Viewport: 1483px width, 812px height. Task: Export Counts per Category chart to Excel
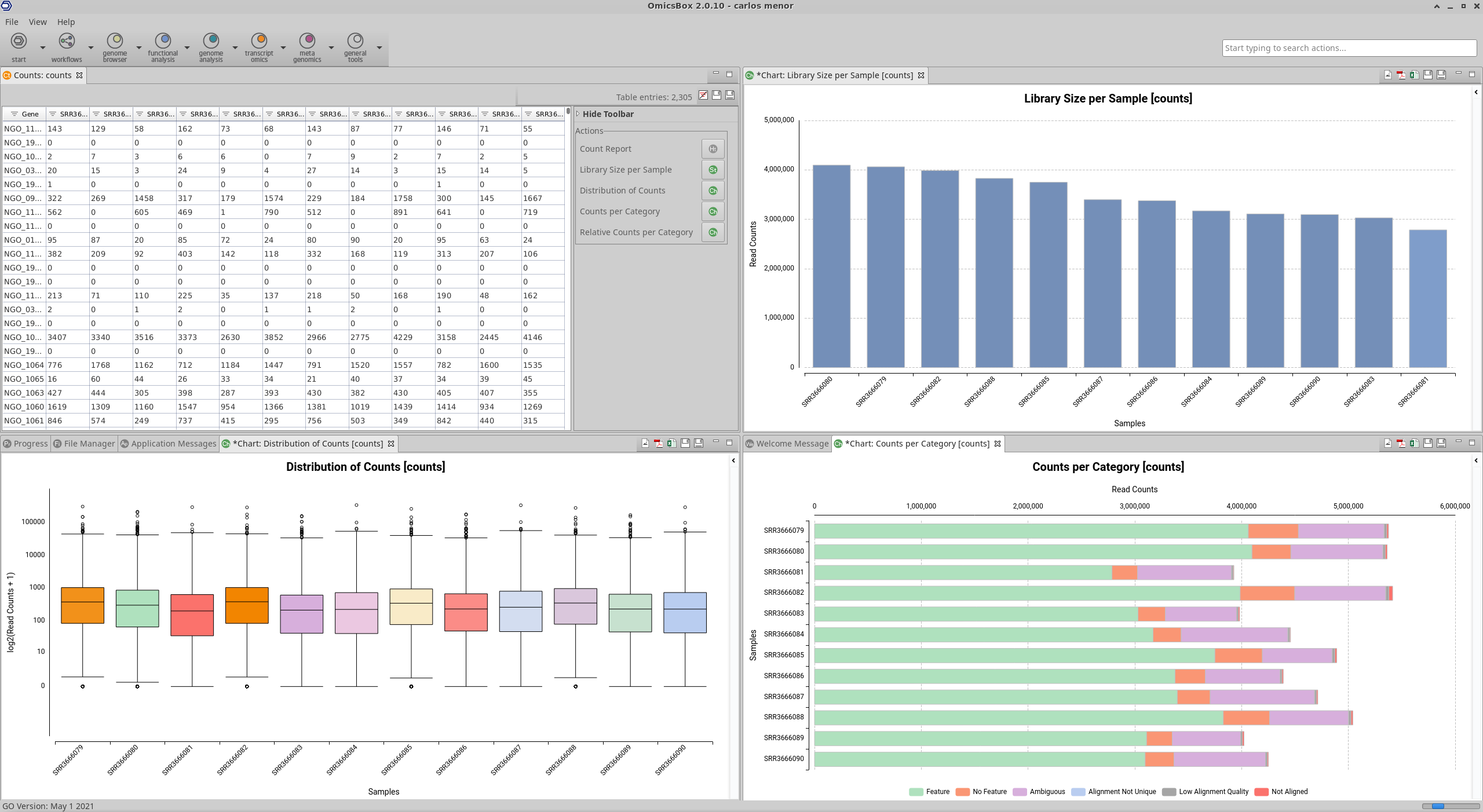click(x=1414, y=443)
